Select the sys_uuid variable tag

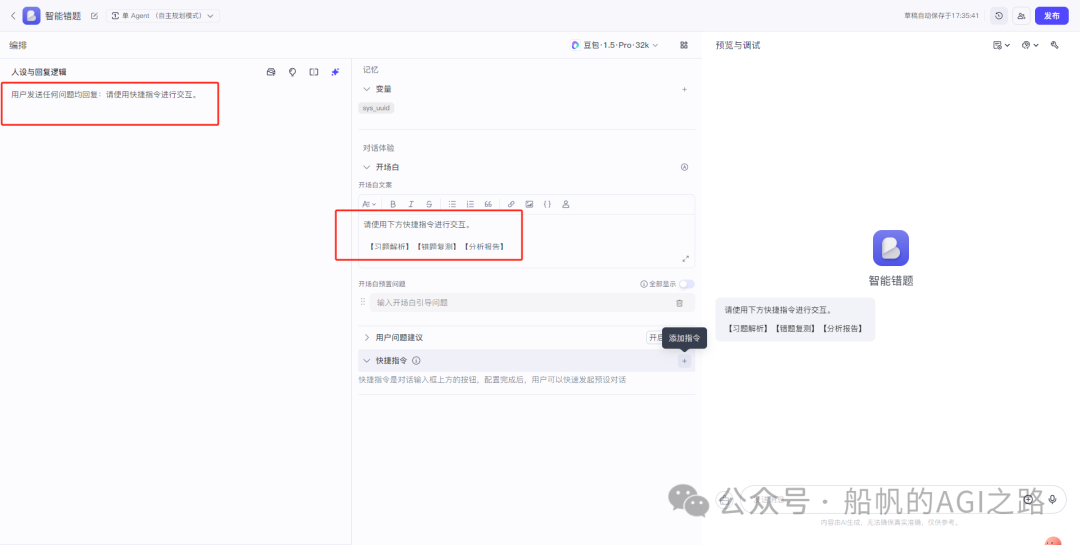(377, 108)
